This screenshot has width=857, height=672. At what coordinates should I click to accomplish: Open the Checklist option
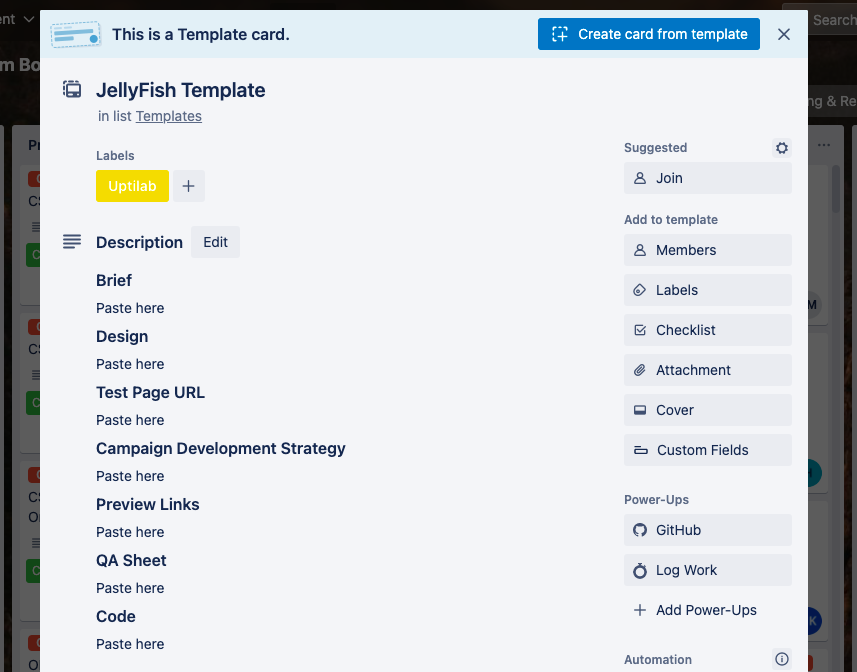tap(707, 330)
